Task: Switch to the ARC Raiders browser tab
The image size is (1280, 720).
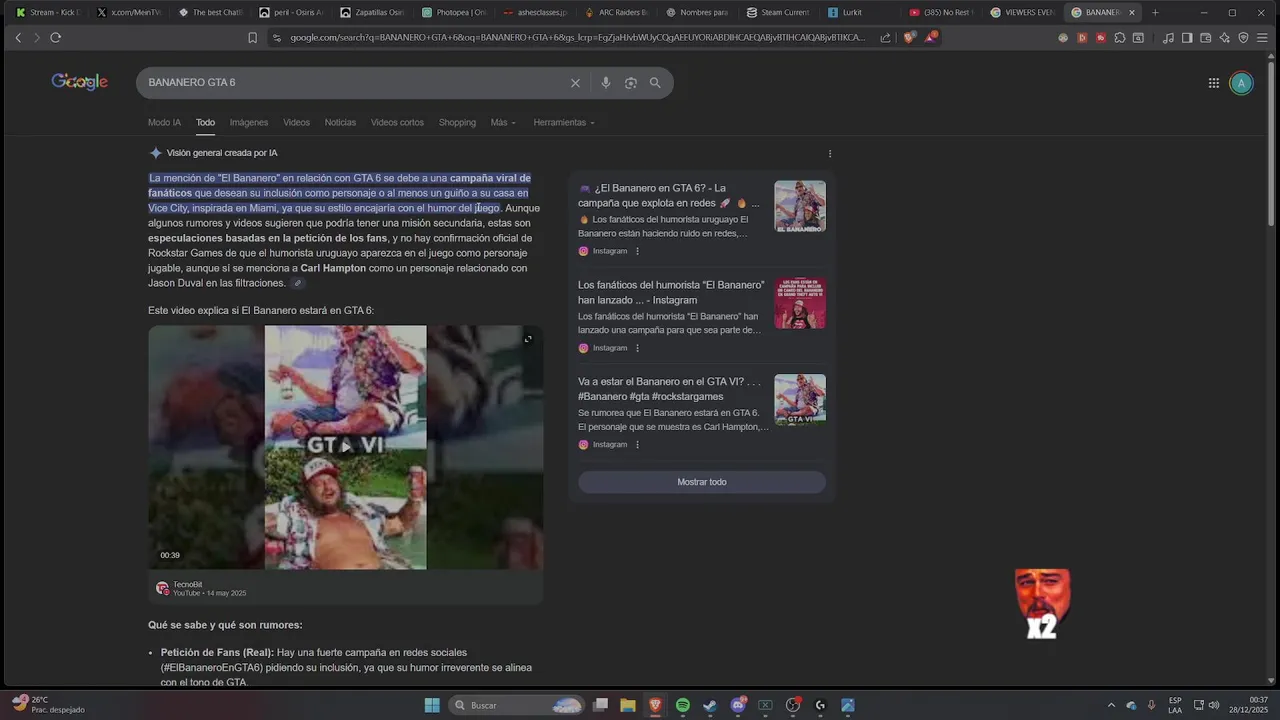Action: pyautogui.click(x=615, y=13)
